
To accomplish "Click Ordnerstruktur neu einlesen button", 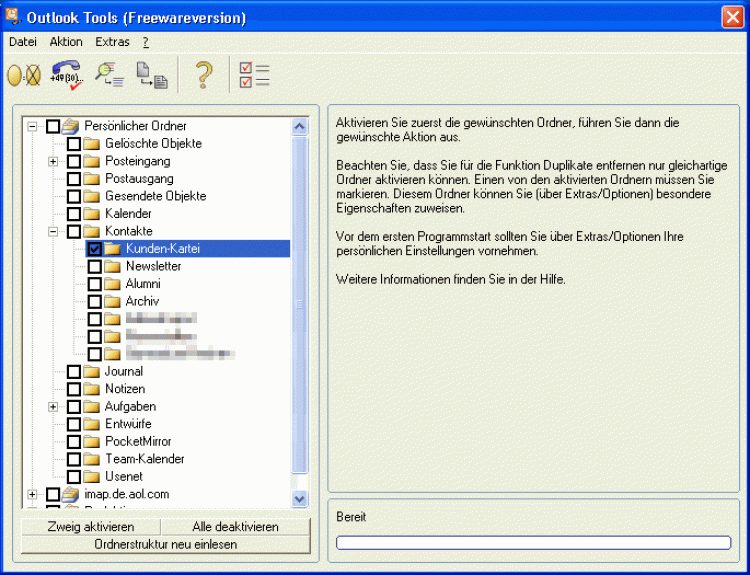I will pyautogui.click(x=165, y=544).
